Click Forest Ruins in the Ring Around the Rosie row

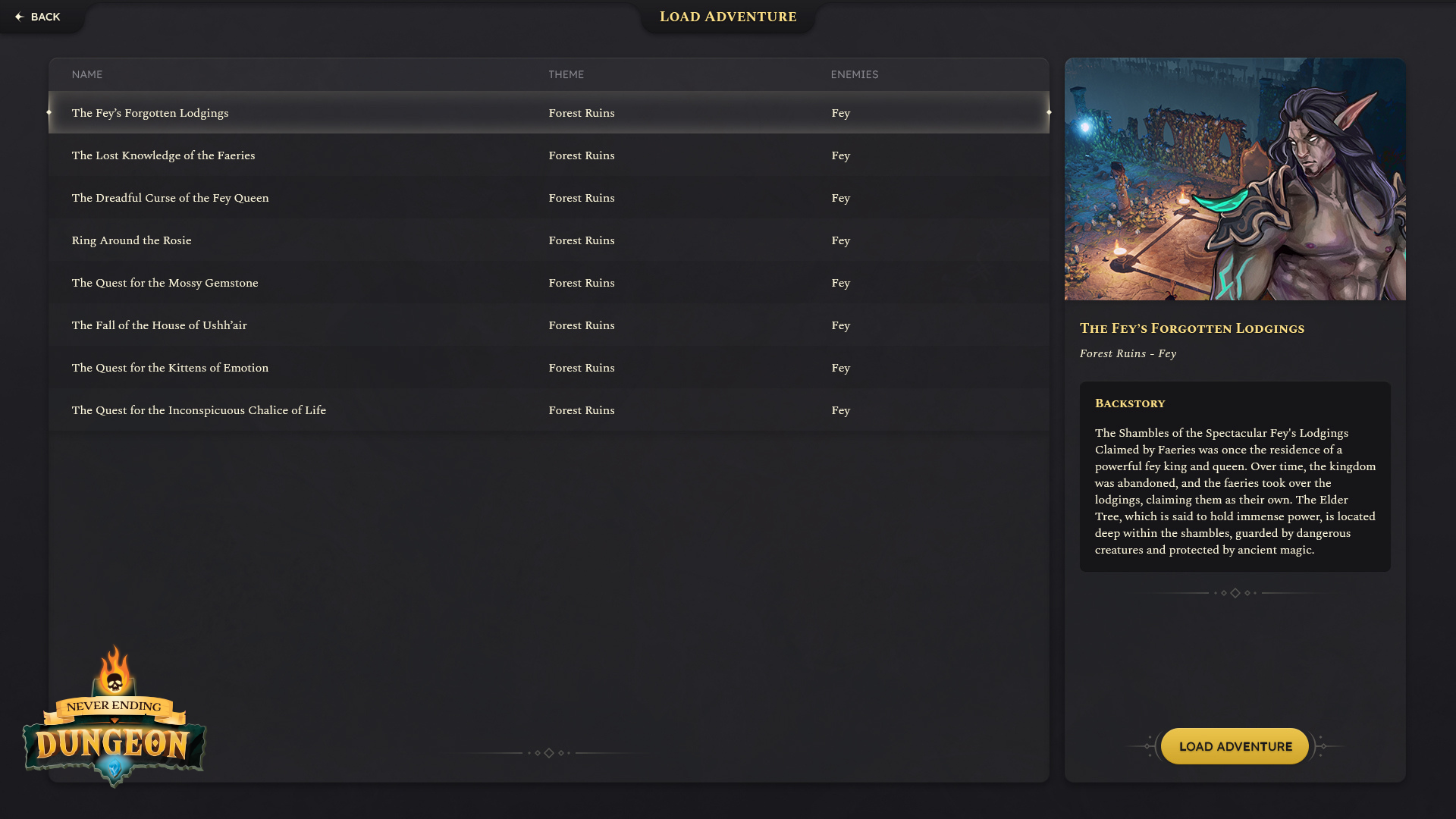pyautogui.click(x=582, y=240)
